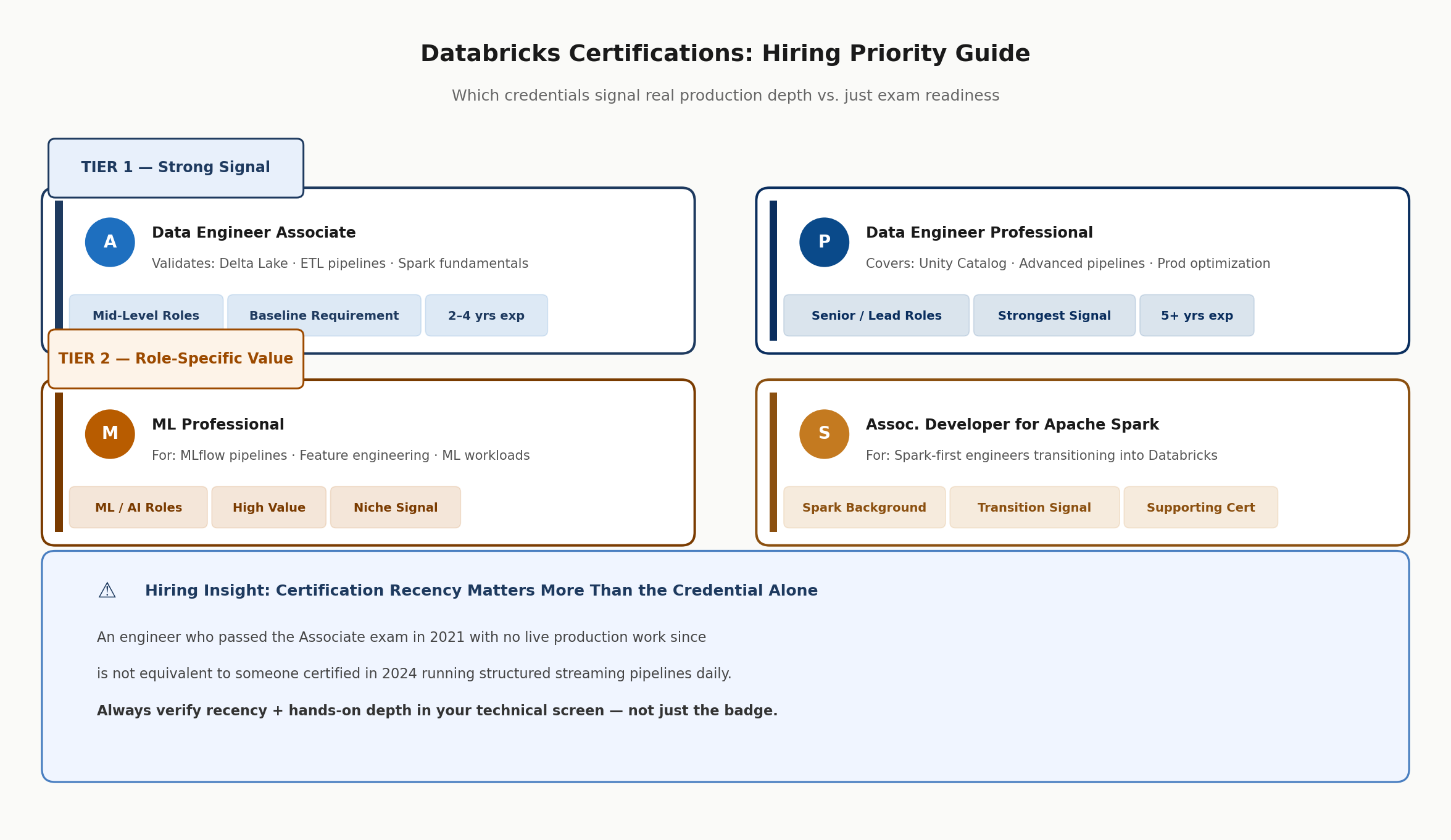The height and width of the screenshot is (840, 1451).
Task: Click the 'Supporting Cert' tag
Action: (1201, 507)
